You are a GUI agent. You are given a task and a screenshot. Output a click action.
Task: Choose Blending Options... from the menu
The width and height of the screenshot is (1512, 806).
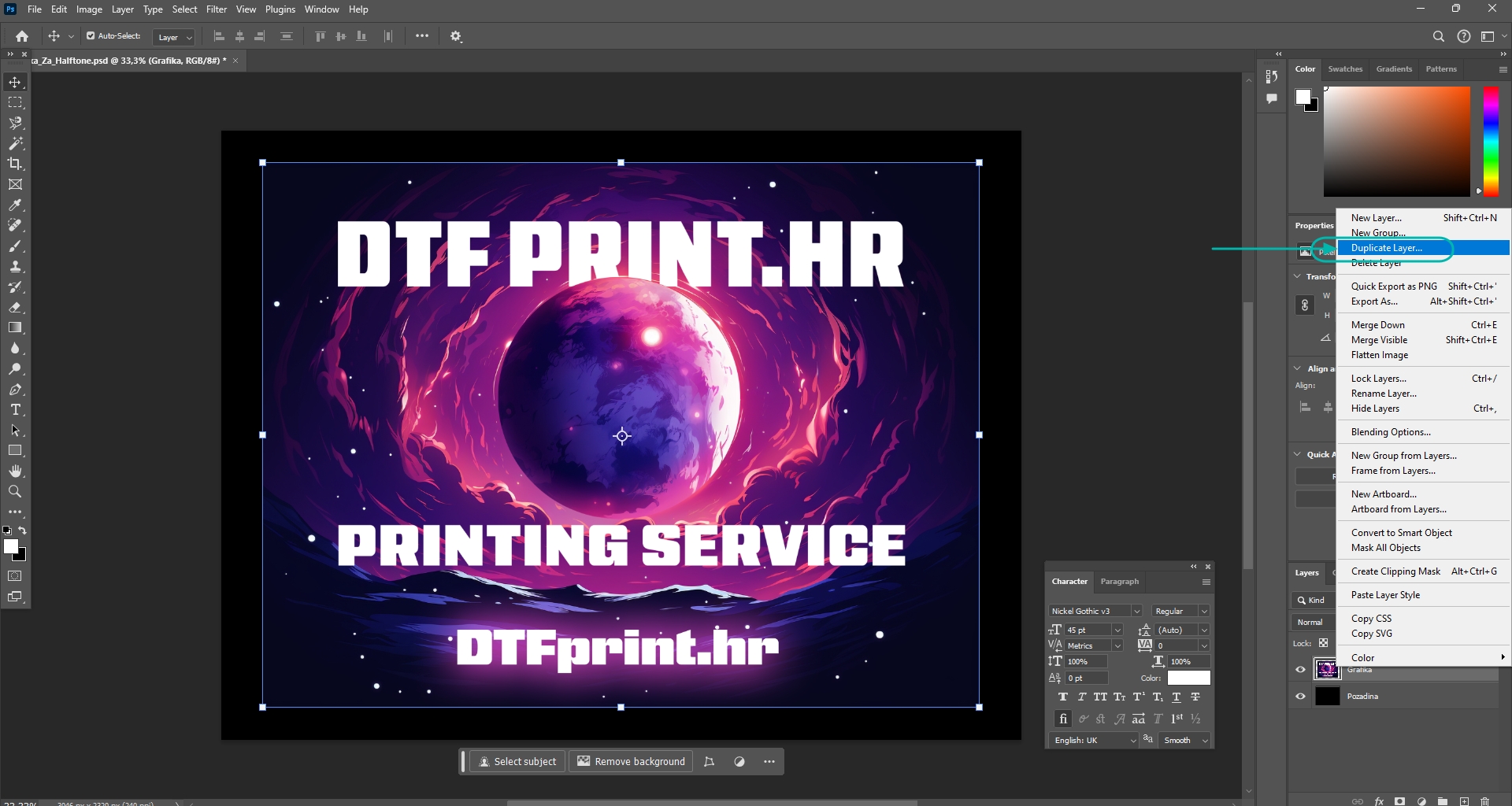(1424, 432)
